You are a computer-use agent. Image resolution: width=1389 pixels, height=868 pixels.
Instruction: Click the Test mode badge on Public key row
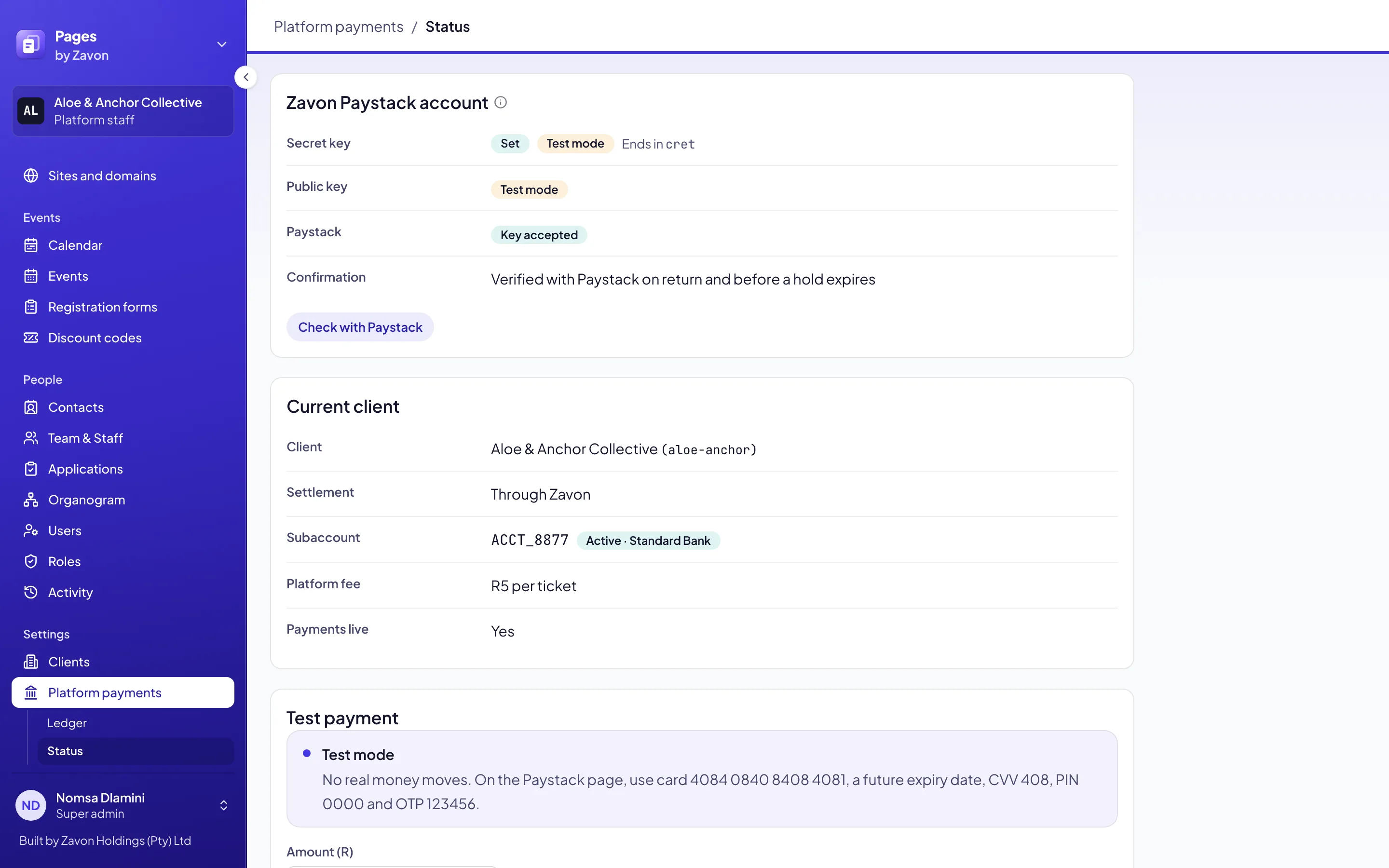tap(529, 190)
